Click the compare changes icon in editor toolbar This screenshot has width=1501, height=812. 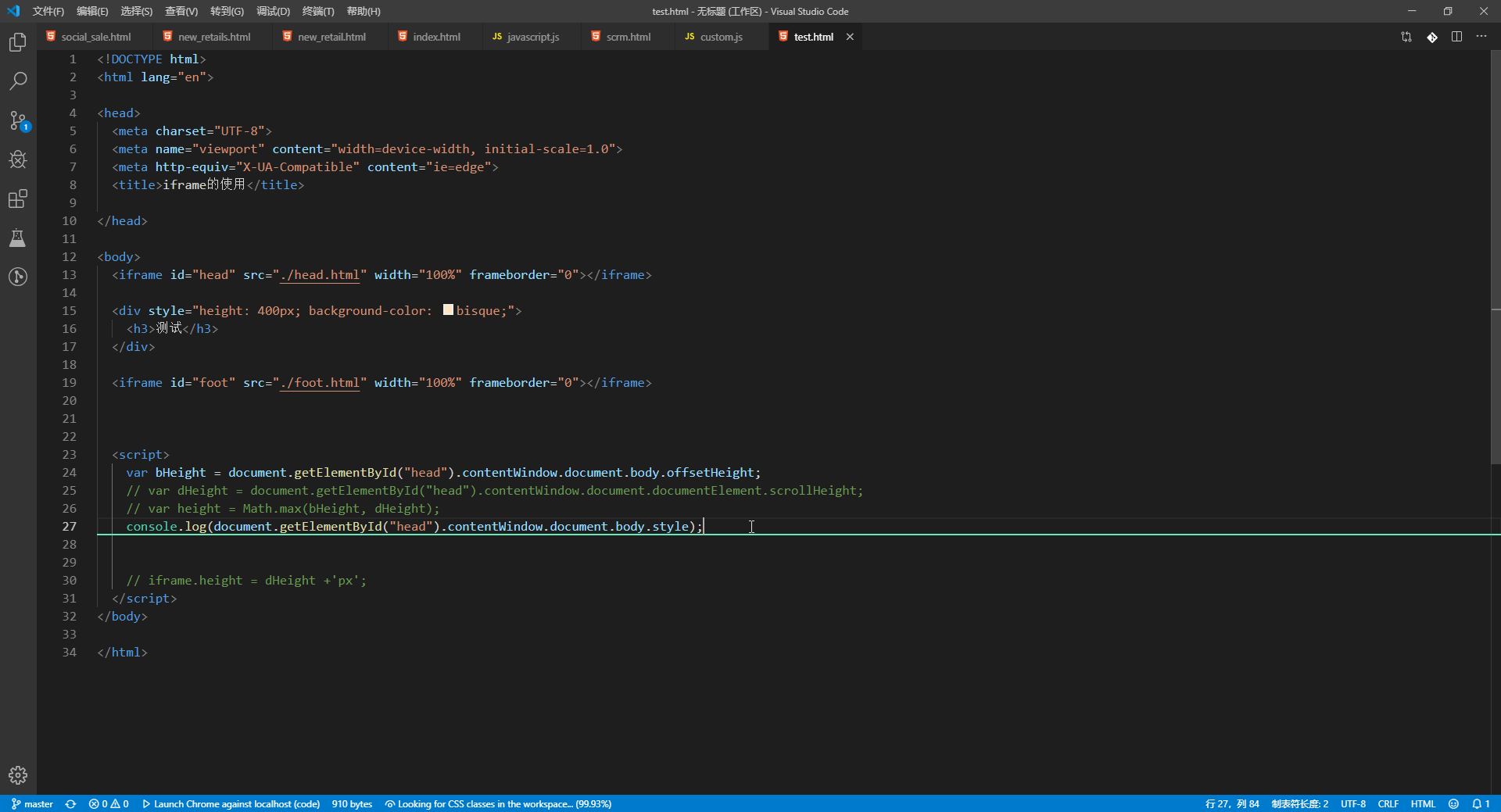pyautogui.click(x=1406, y=37)
